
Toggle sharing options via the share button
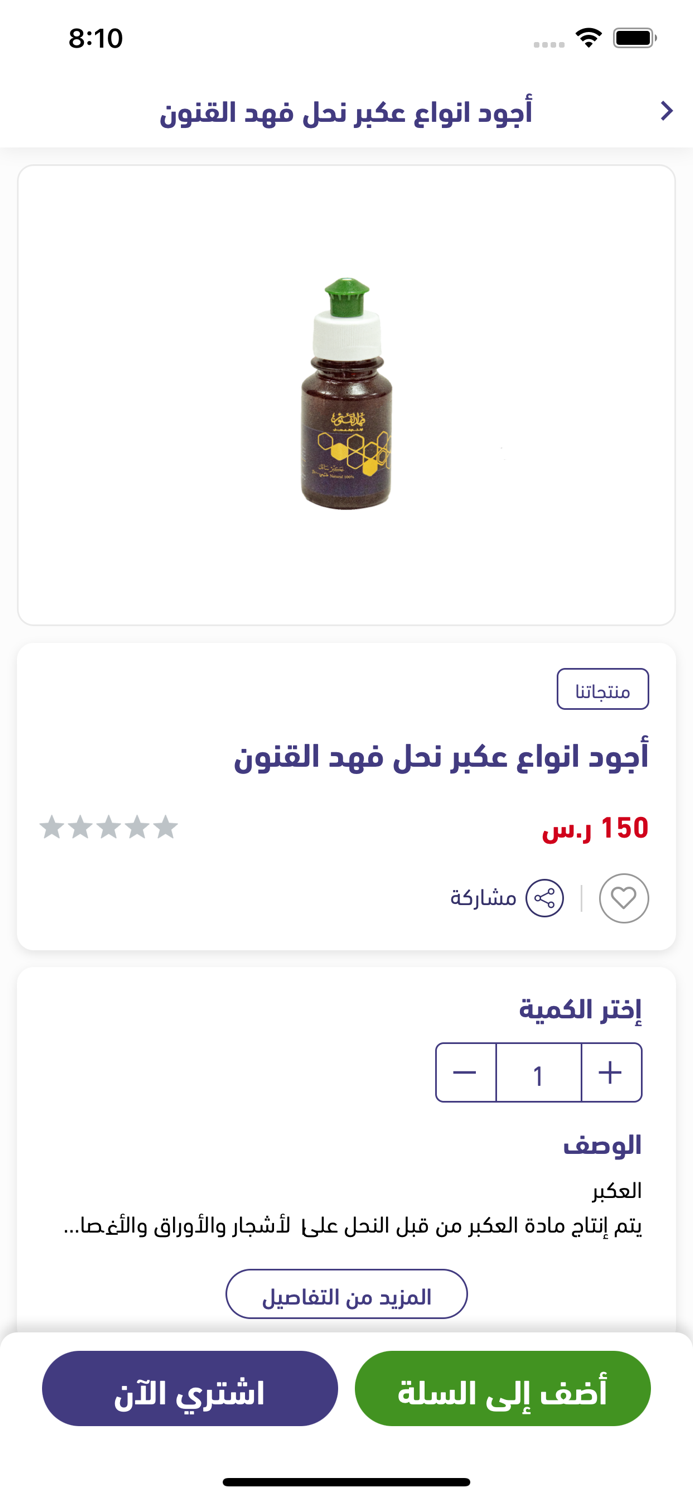click(545, 898)
